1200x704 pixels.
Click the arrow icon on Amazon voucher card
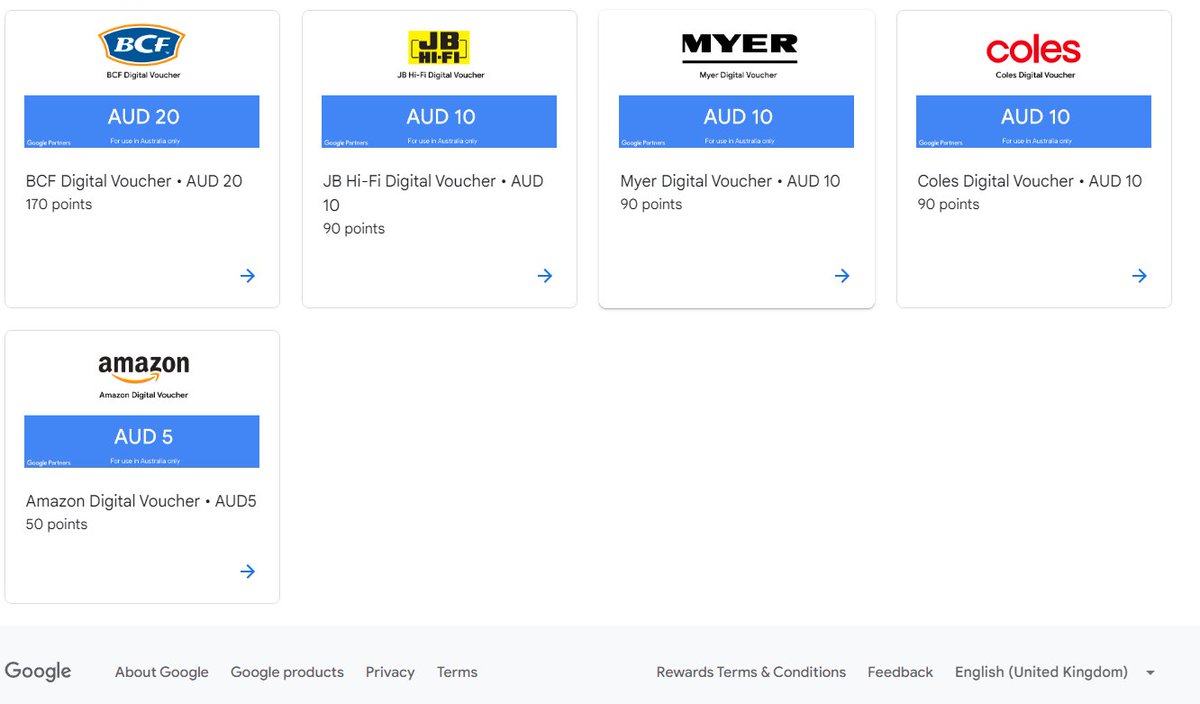point(248,572)
